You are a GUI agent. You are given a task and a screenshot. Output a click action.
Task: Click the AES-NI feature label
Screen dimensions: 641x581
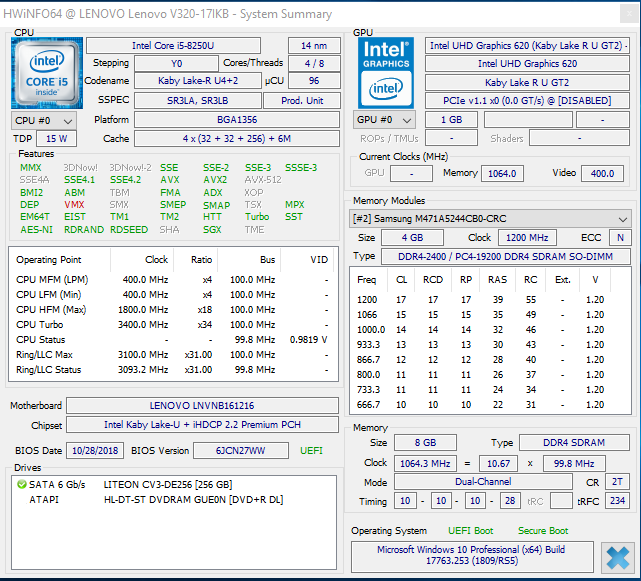pos(36,229)
